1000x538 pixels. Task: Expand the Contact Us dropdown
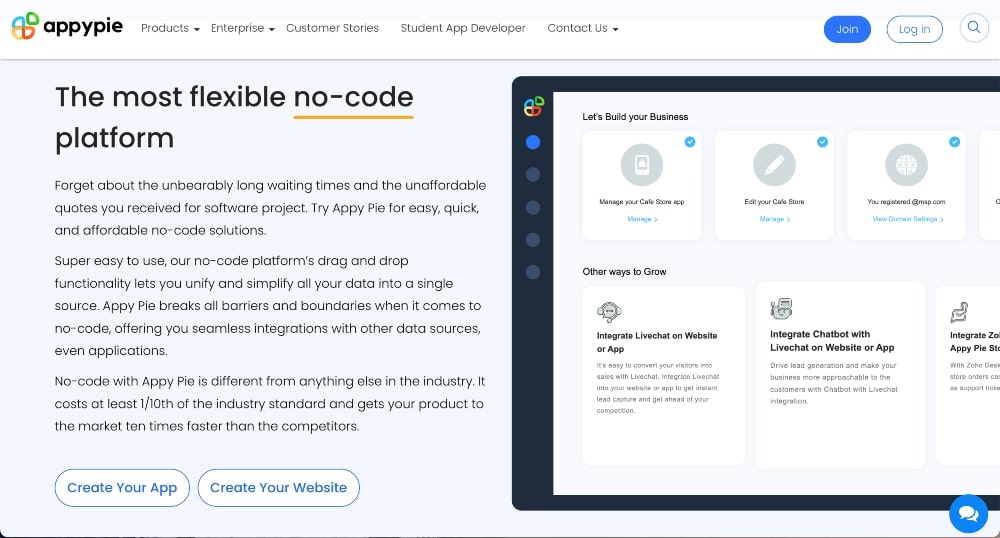pos(583,28)
